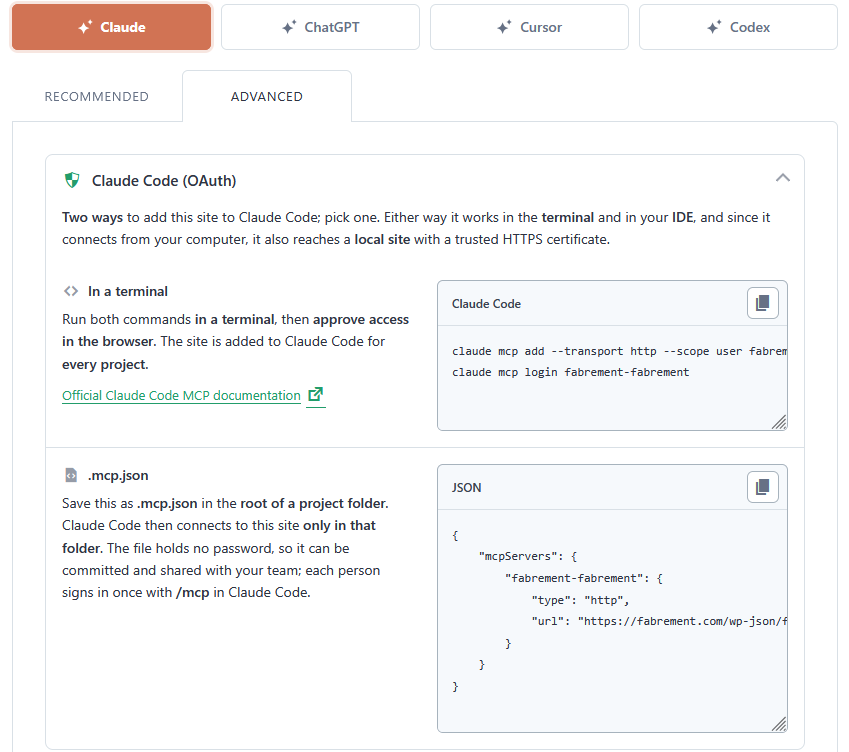
Task: Click the 'In a terminal' heading
Action: (x=128, y=291)
